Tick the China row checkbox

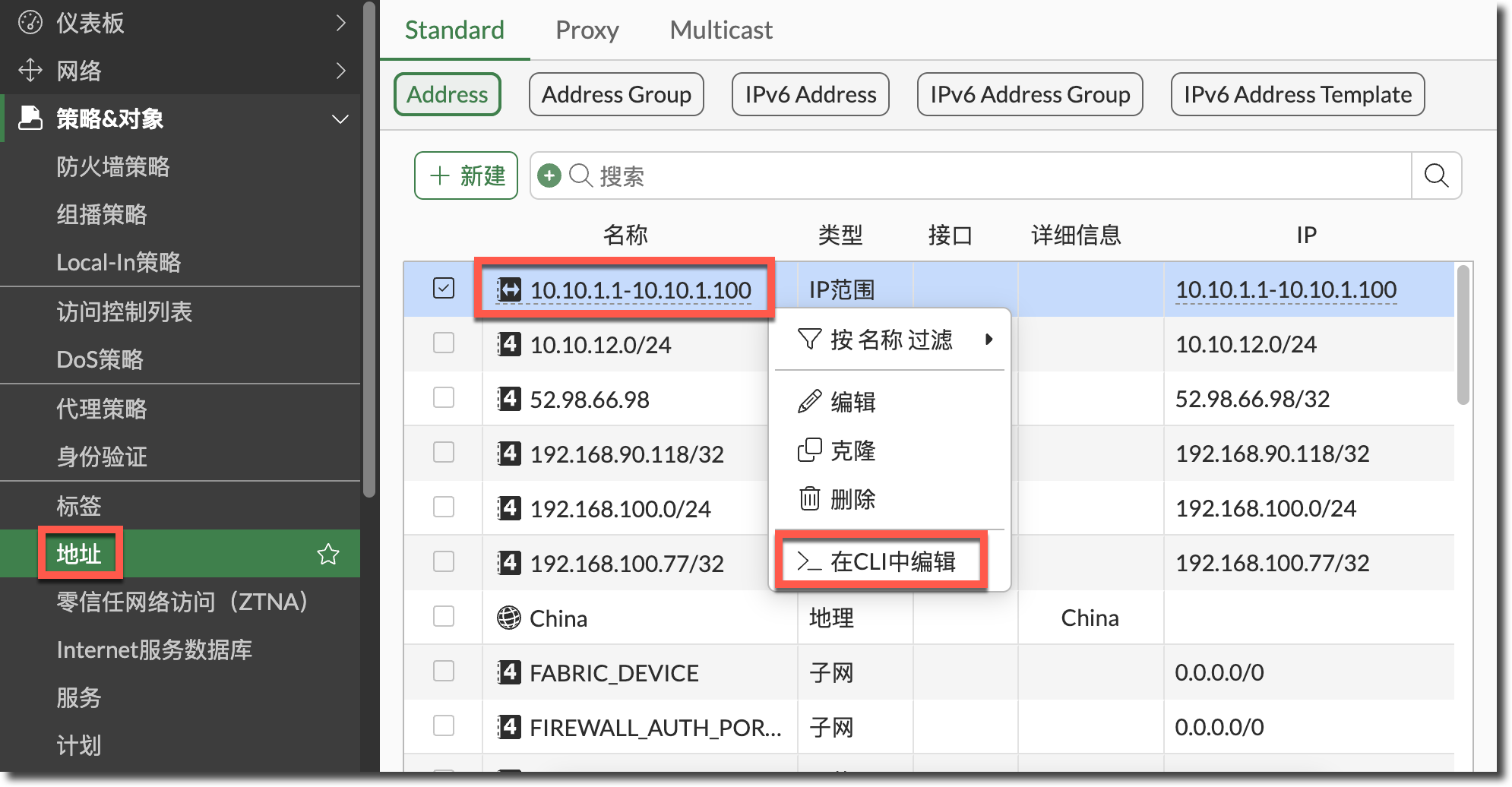[x=444, y=616]
